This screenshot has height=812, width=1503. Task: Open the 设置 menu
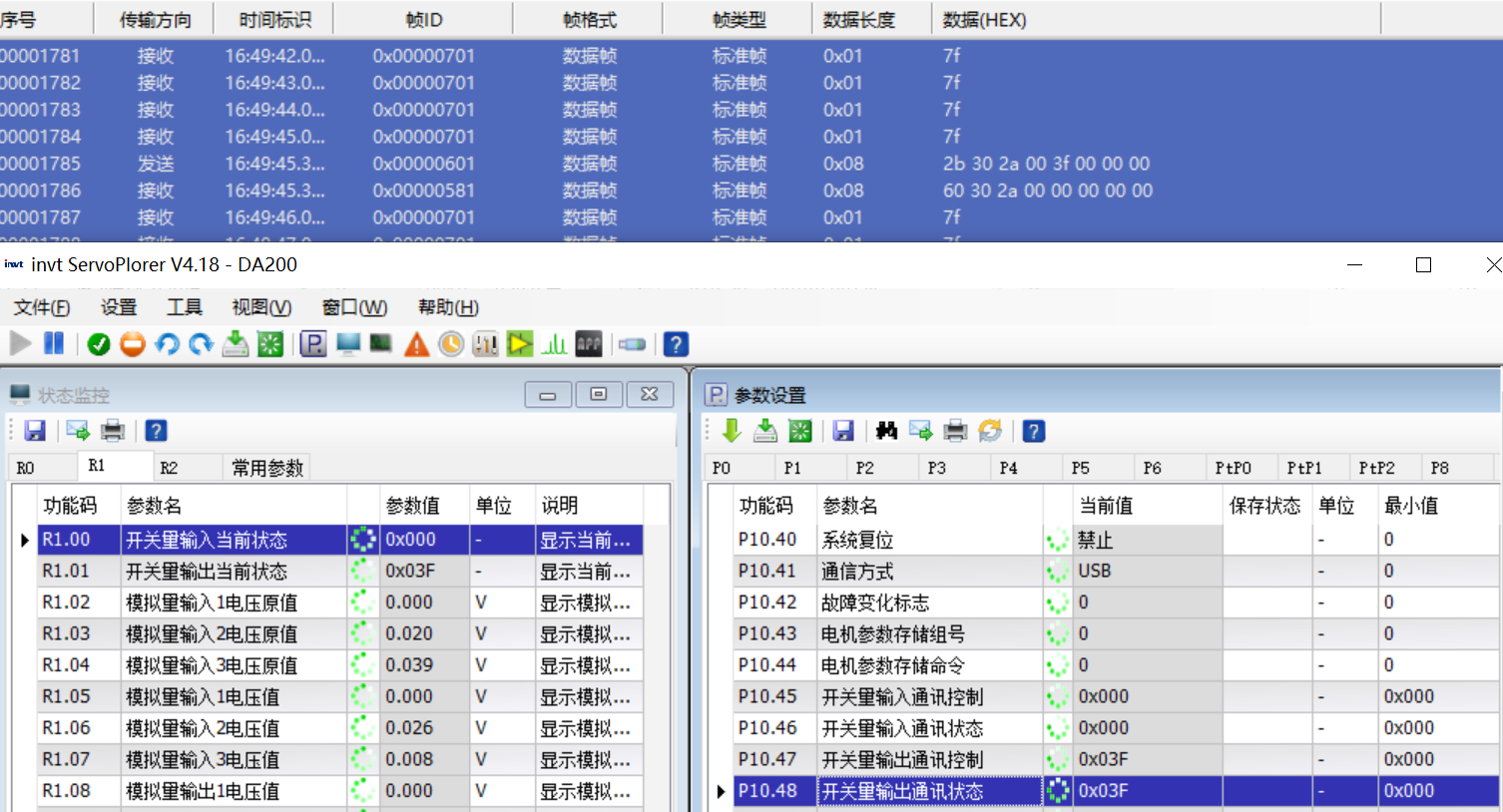(x=119, y=307)
